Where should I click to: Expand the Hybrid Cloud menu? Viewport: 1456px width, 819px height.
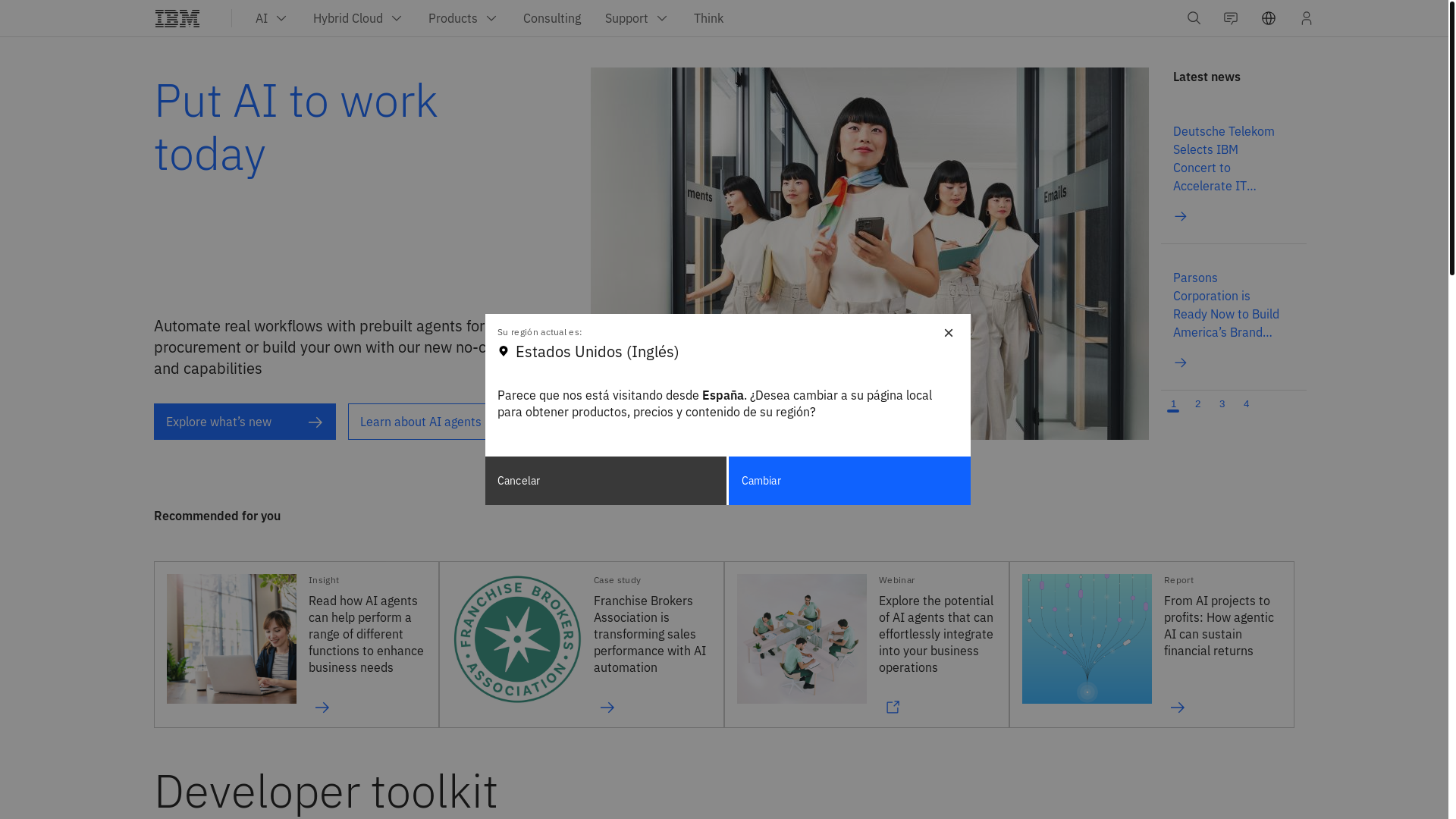tap(358, 18)
